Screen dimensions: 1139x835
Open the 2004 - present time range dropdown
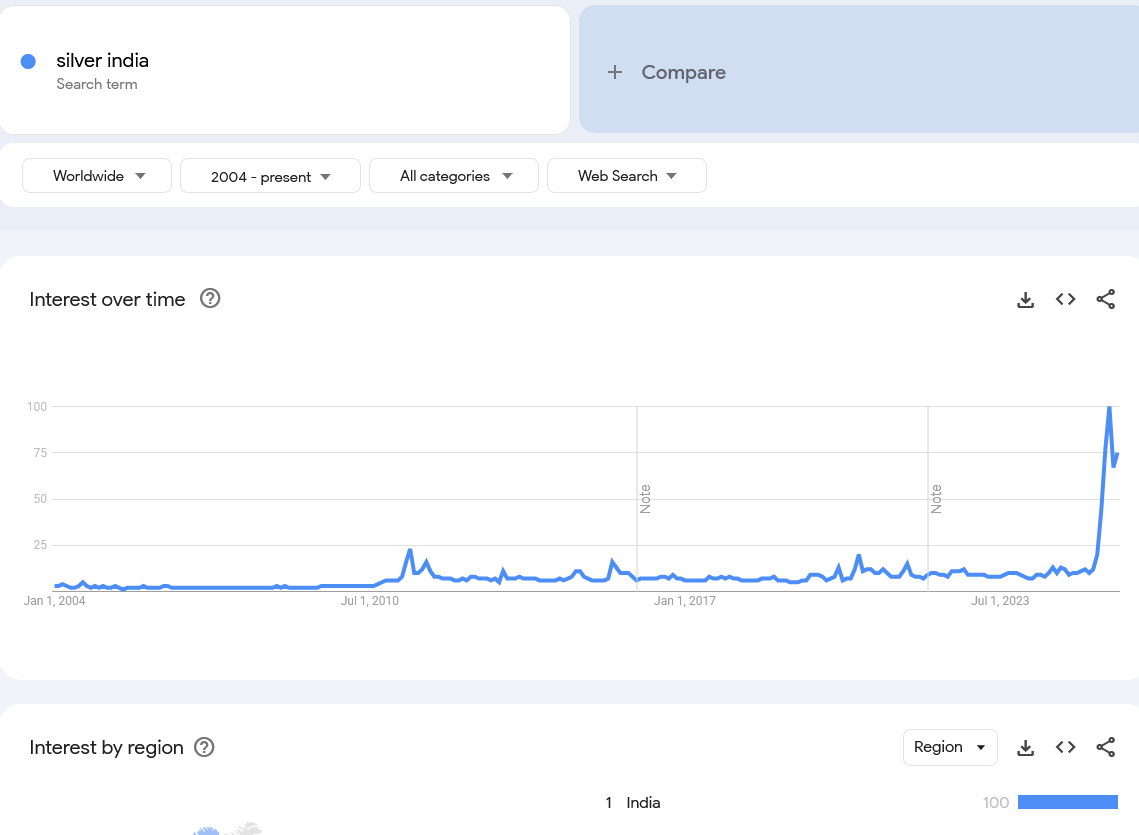[x=270, y=176]
